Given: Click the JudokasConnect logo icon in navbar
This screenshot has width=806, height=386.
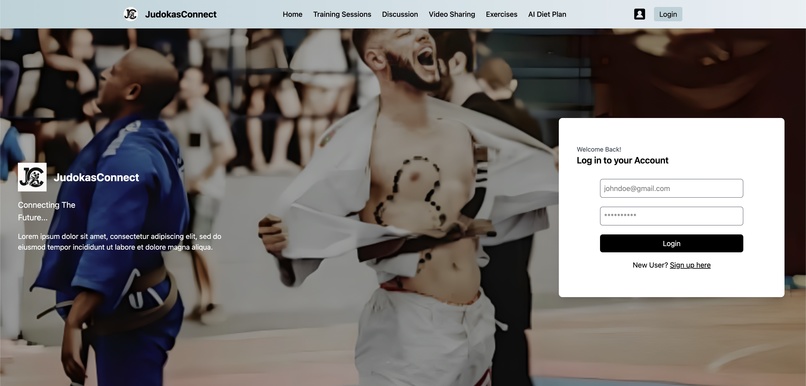Looking at the screenshot, I should (x=131, y=14).
